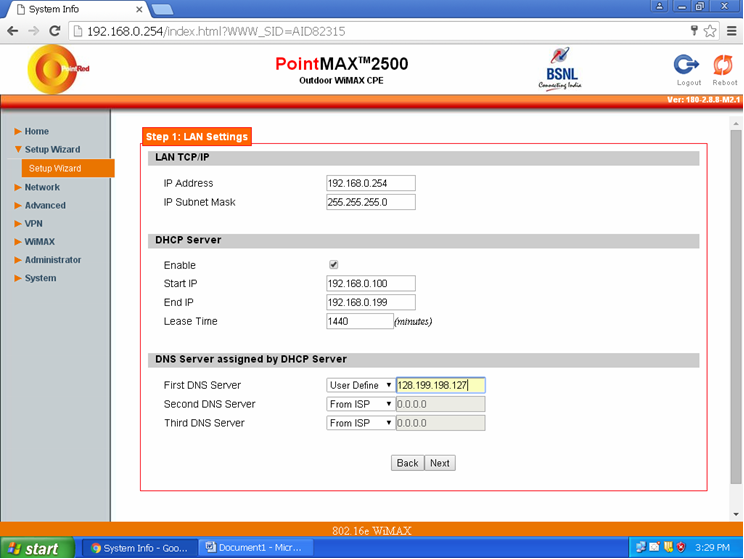Click the Next button

coord(440,463)
